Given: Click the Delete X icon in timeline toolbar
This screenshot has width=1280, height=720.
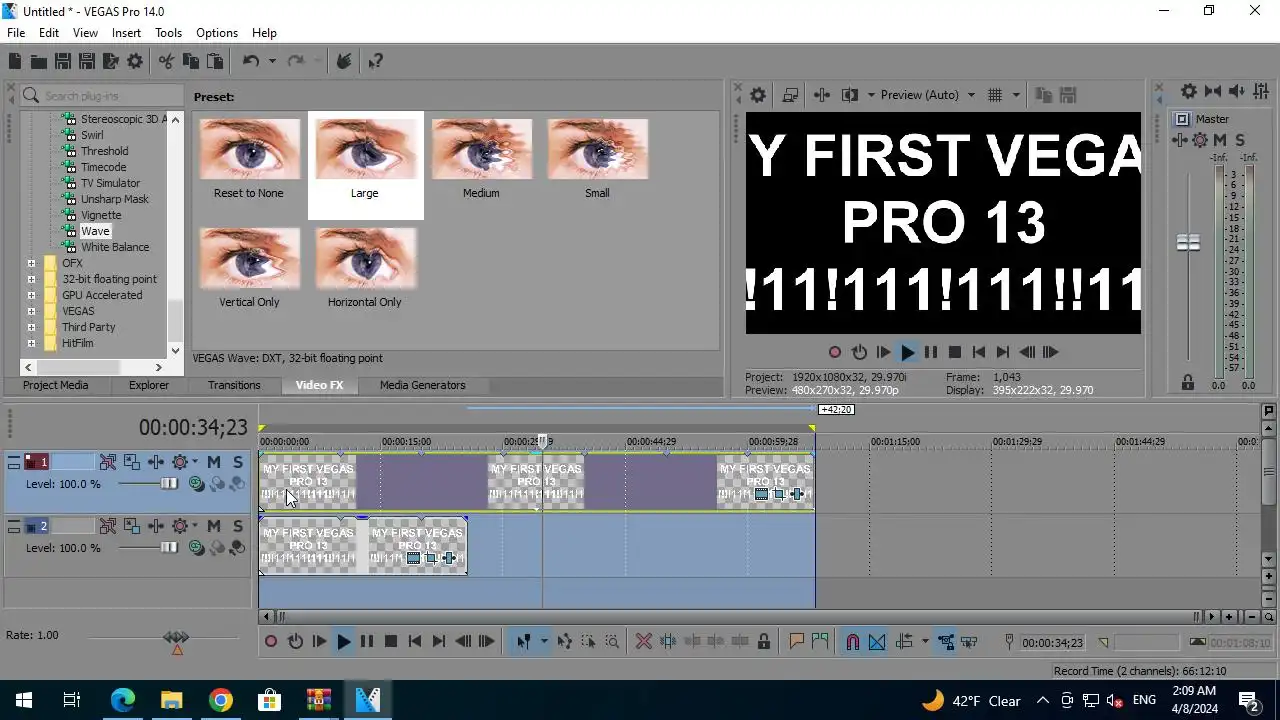Looking at the screenshot, I should (644, 642).
